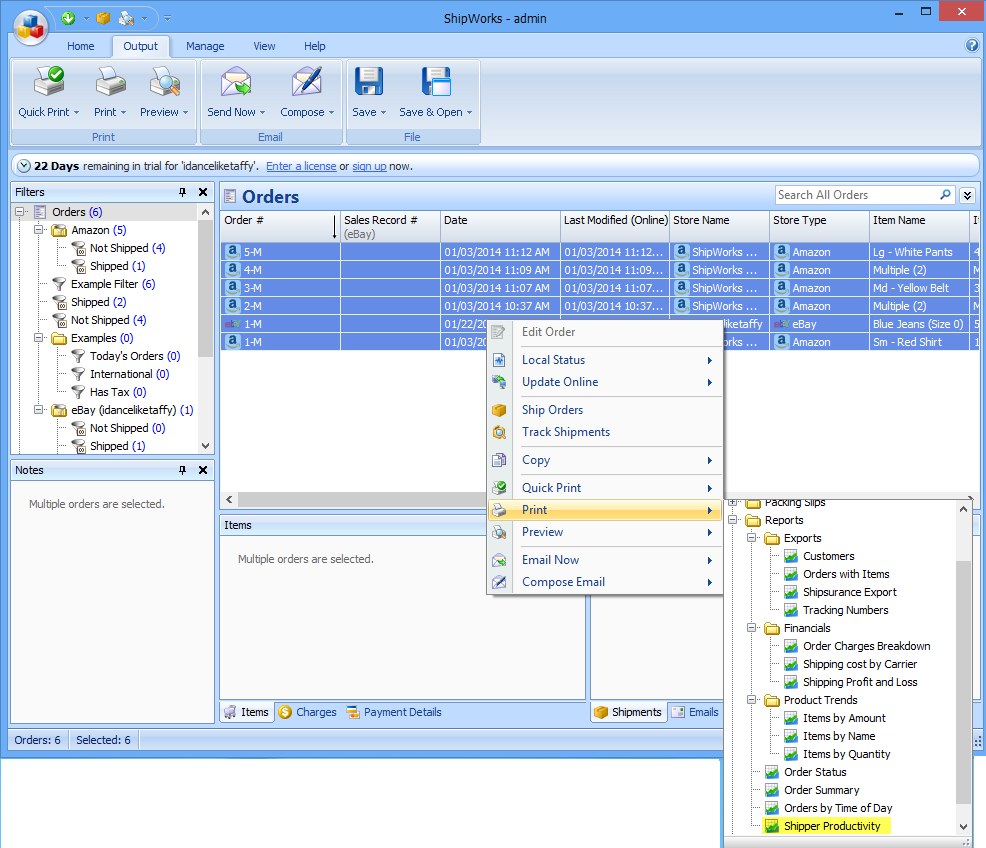Switch to the Manage ribbon tab
The width and height of the screenshot is (986, 848).
pos(204,46)
